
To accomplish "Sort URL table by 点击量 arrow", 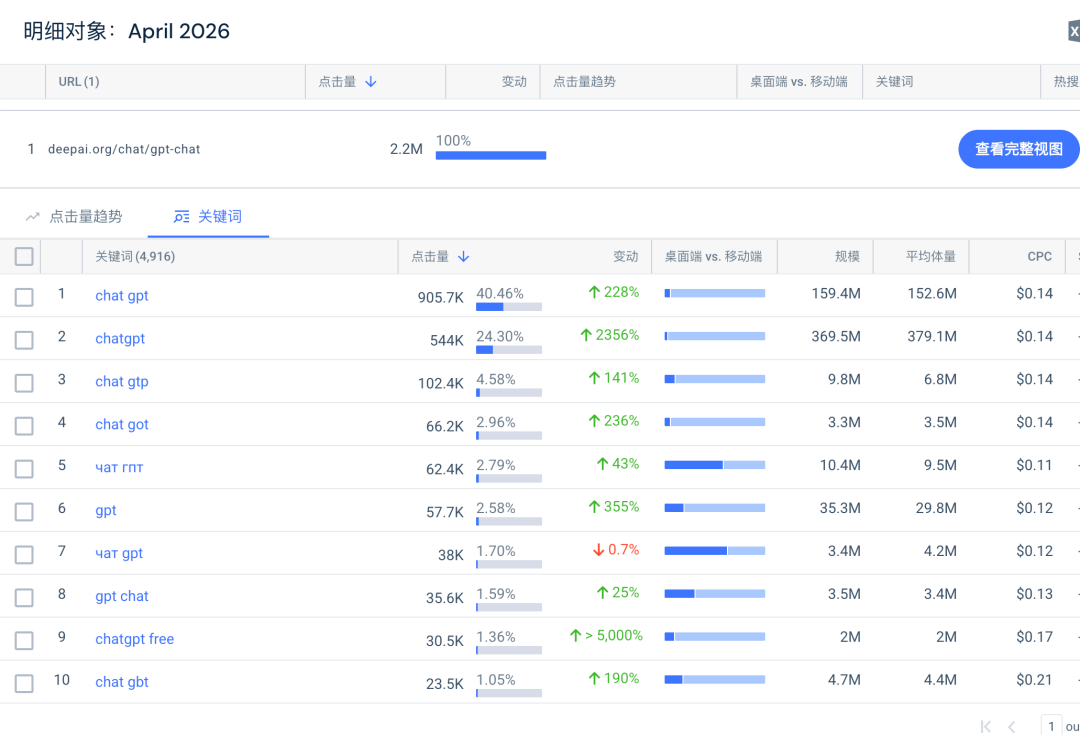I will point(371,82).
